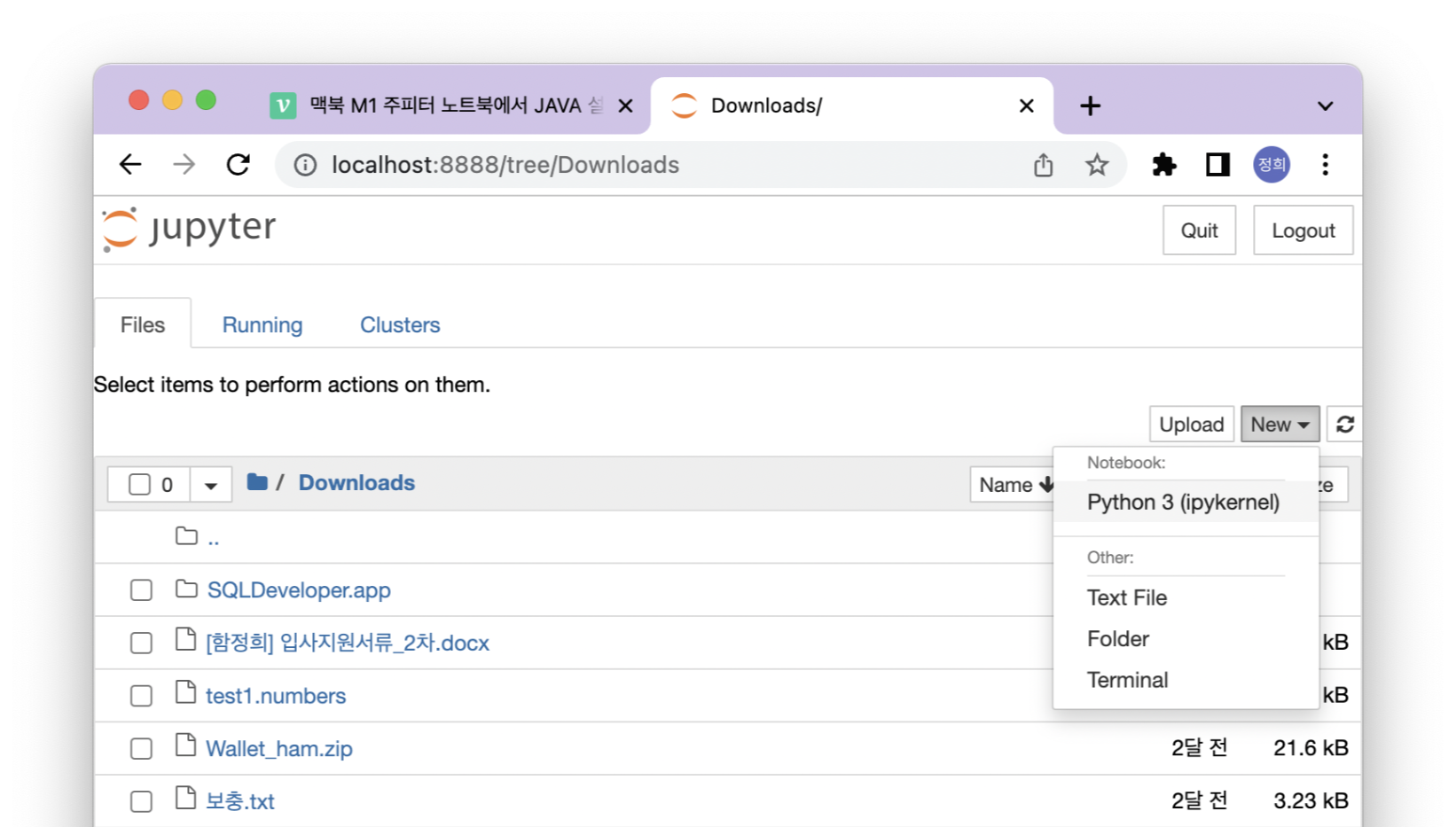Expand the selection type dropdown arrow
This screenshot has width=1456, height=827.
tap(211, 485)
